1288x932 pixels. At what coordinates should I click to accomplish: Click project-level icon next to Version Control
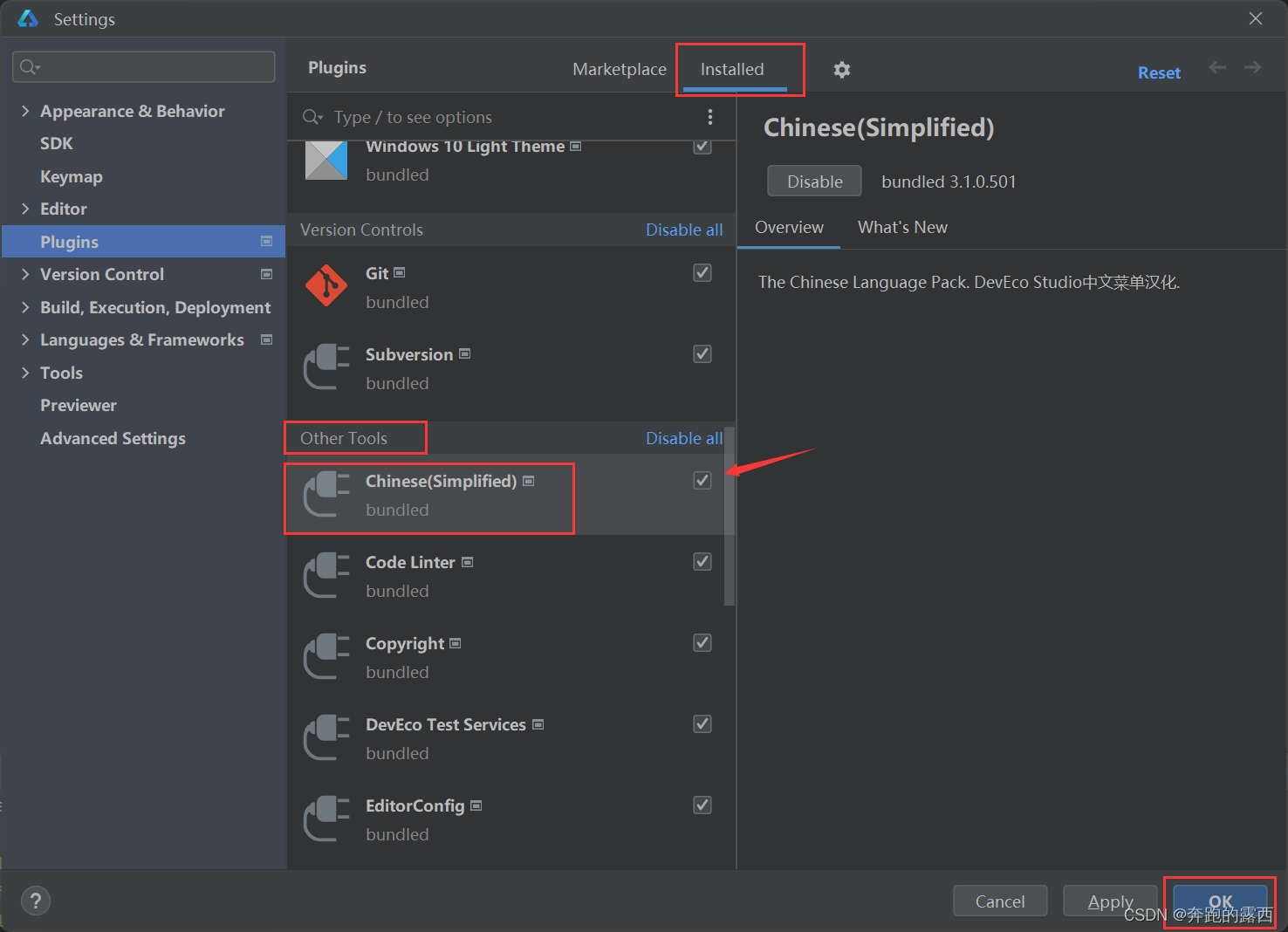[x=267, y=274]
